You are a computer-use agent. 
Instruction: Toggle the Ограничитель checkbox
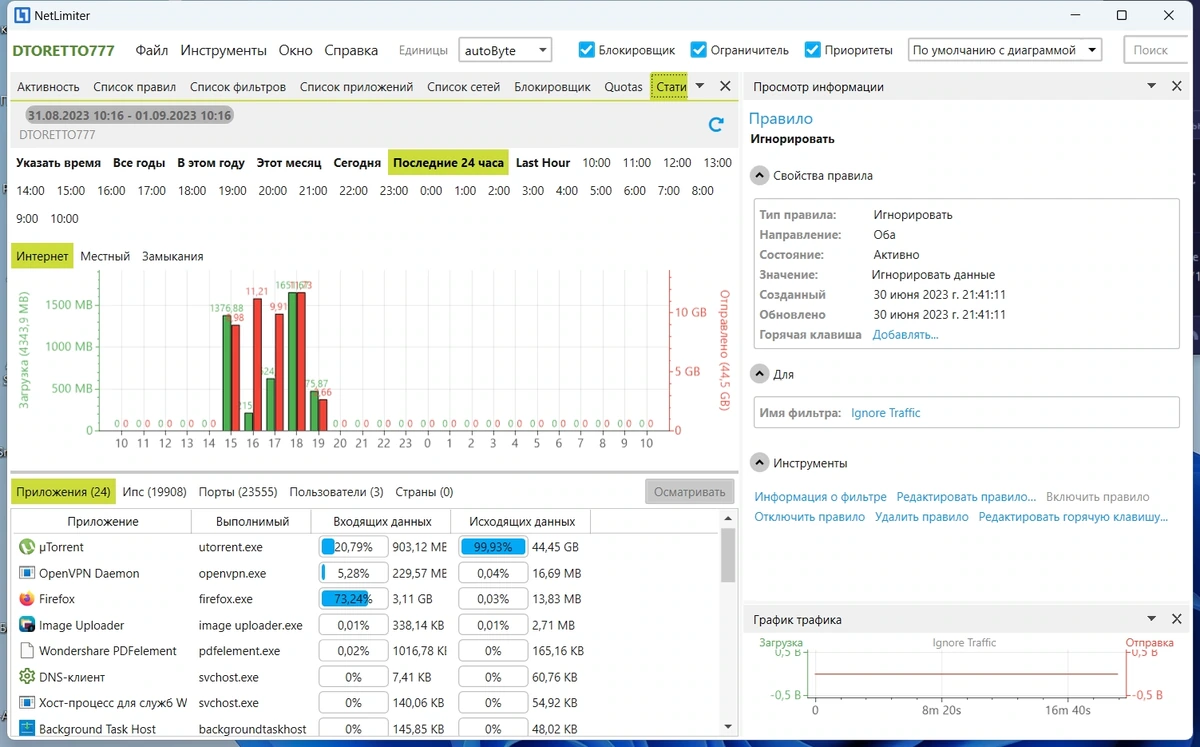tap(699, 50)
